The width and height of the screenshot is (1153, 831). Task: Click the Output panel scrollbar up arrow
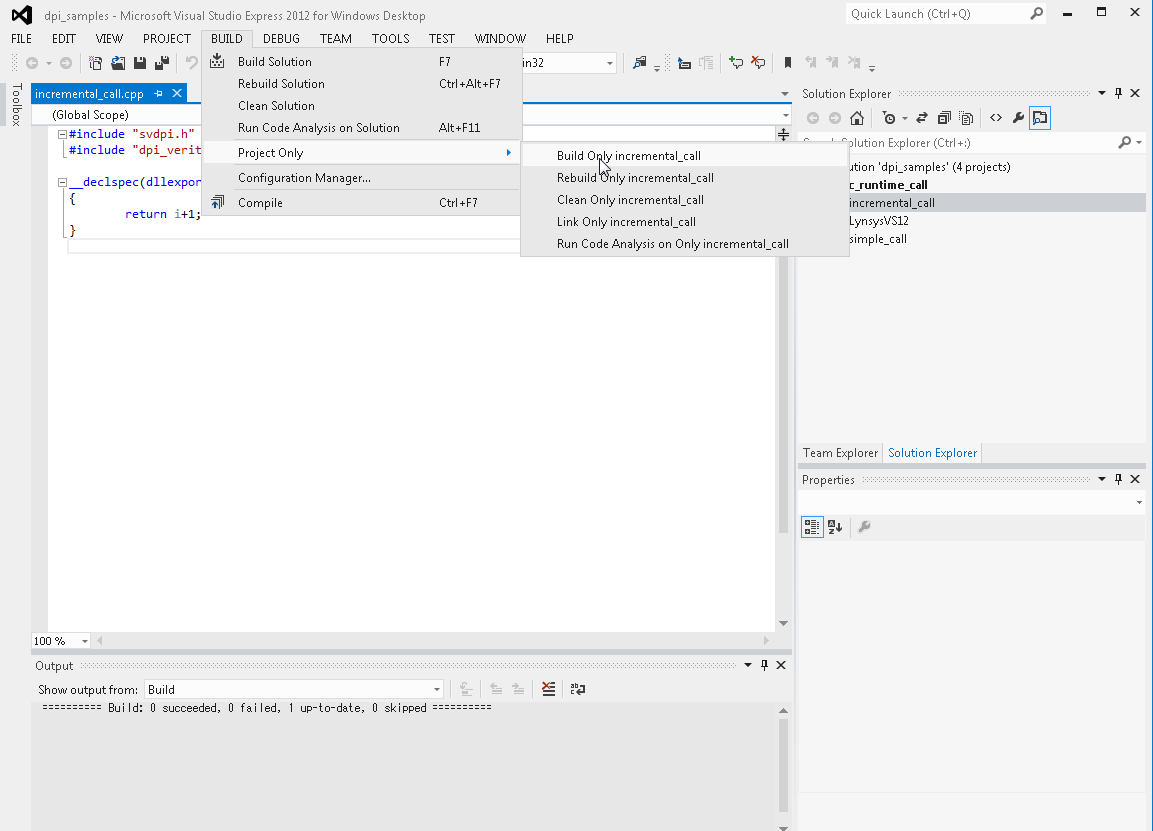[x=783, y=710]
